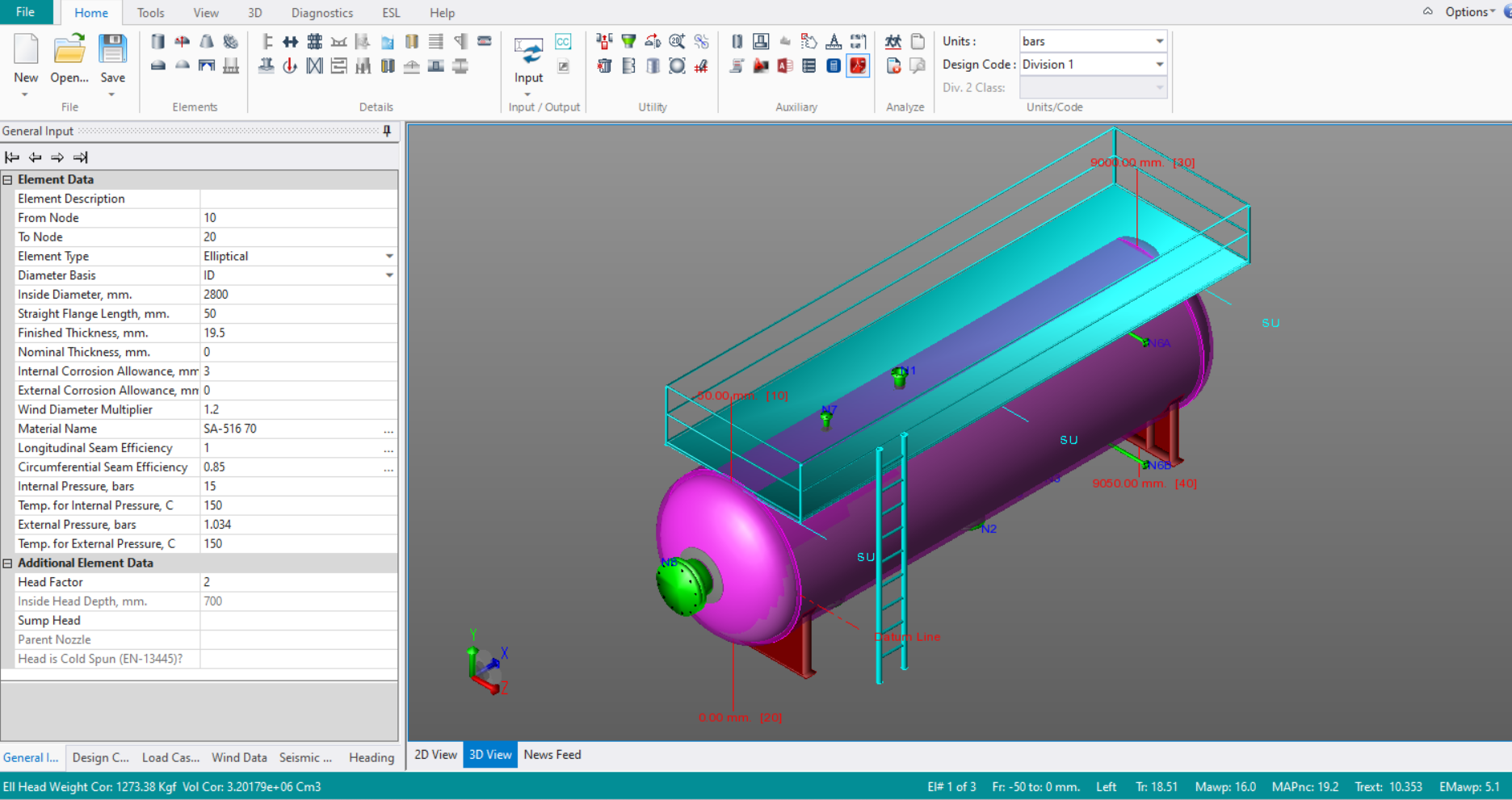Screen dimensions: 1512x800
Task: Go to the last element arrow
Action: [x=80, y=157]
